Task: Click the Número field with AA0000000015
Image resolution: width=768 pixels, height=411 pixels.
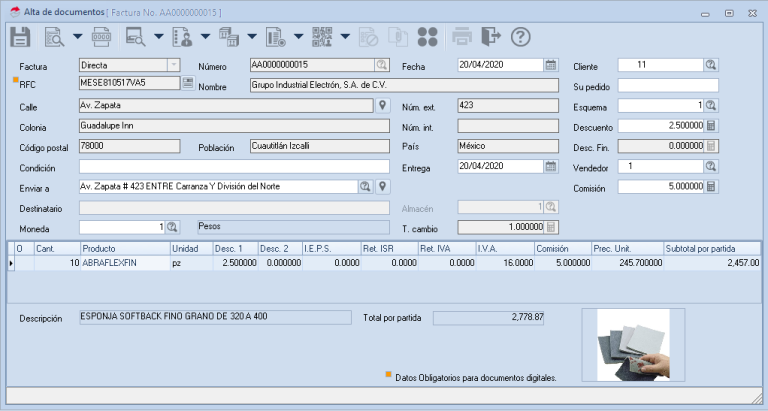Action: click(312, 65)
